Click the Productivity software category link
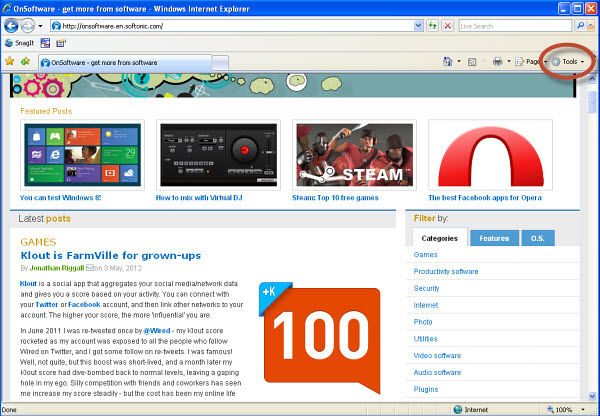The width and height of the screenshot is (600, 416). click(445, 271)
